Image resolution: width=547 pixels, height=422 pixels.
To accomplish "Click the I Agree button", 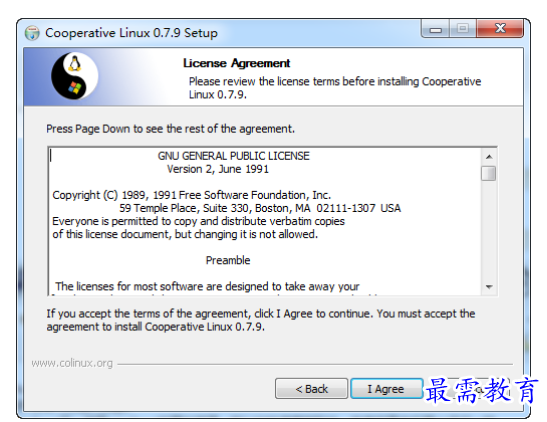I will (386, 389).
